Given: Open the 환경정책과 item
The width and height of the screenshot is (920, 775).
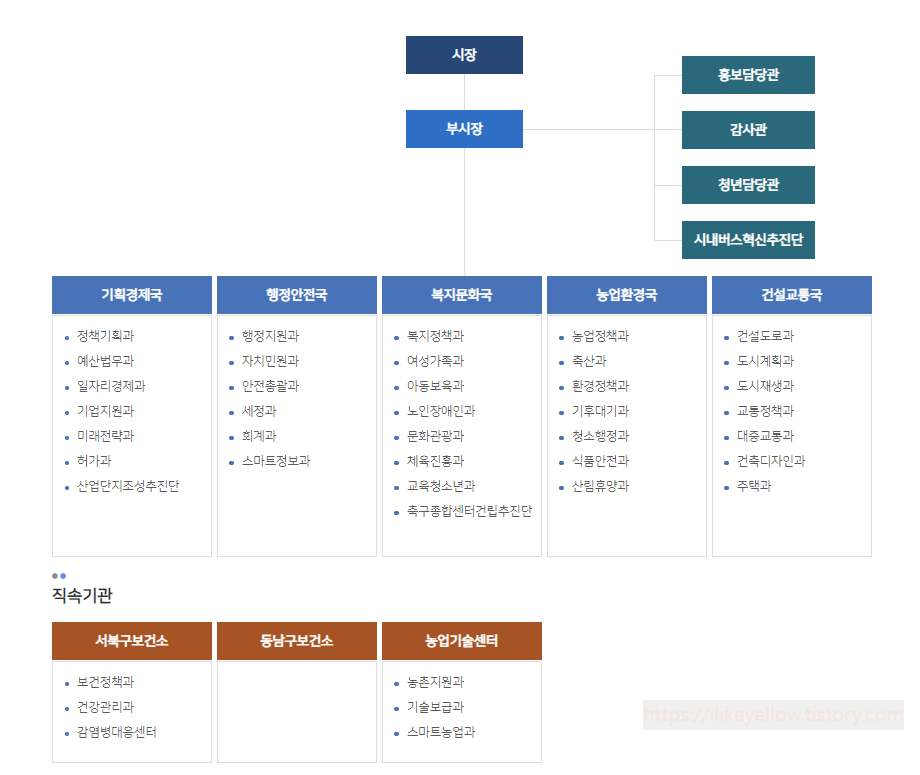Looking at the screenshot, I should (x=600, y=386).
